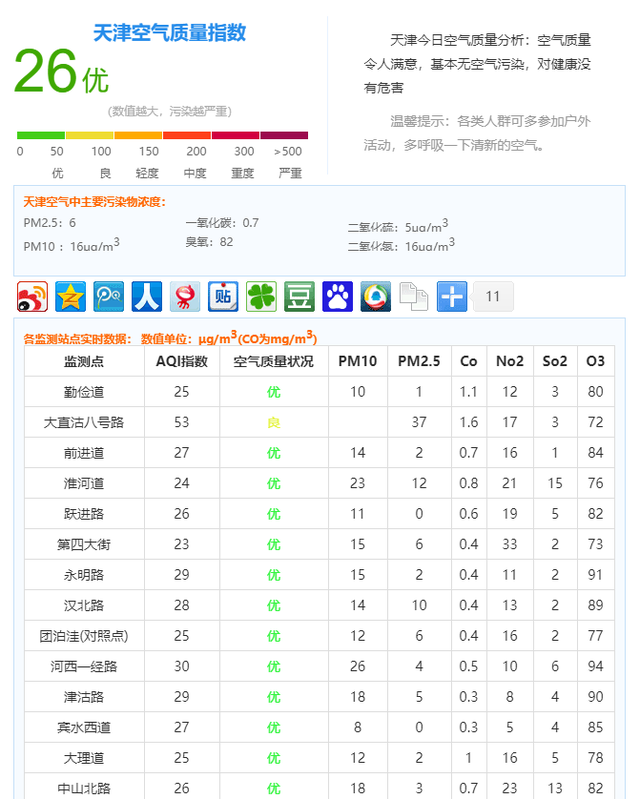Image resolution: width=640 pixels, height=799 pixels.
Task: Share with the Baidu paw icon
Action: pyautogui.click(x=338, y=297)
